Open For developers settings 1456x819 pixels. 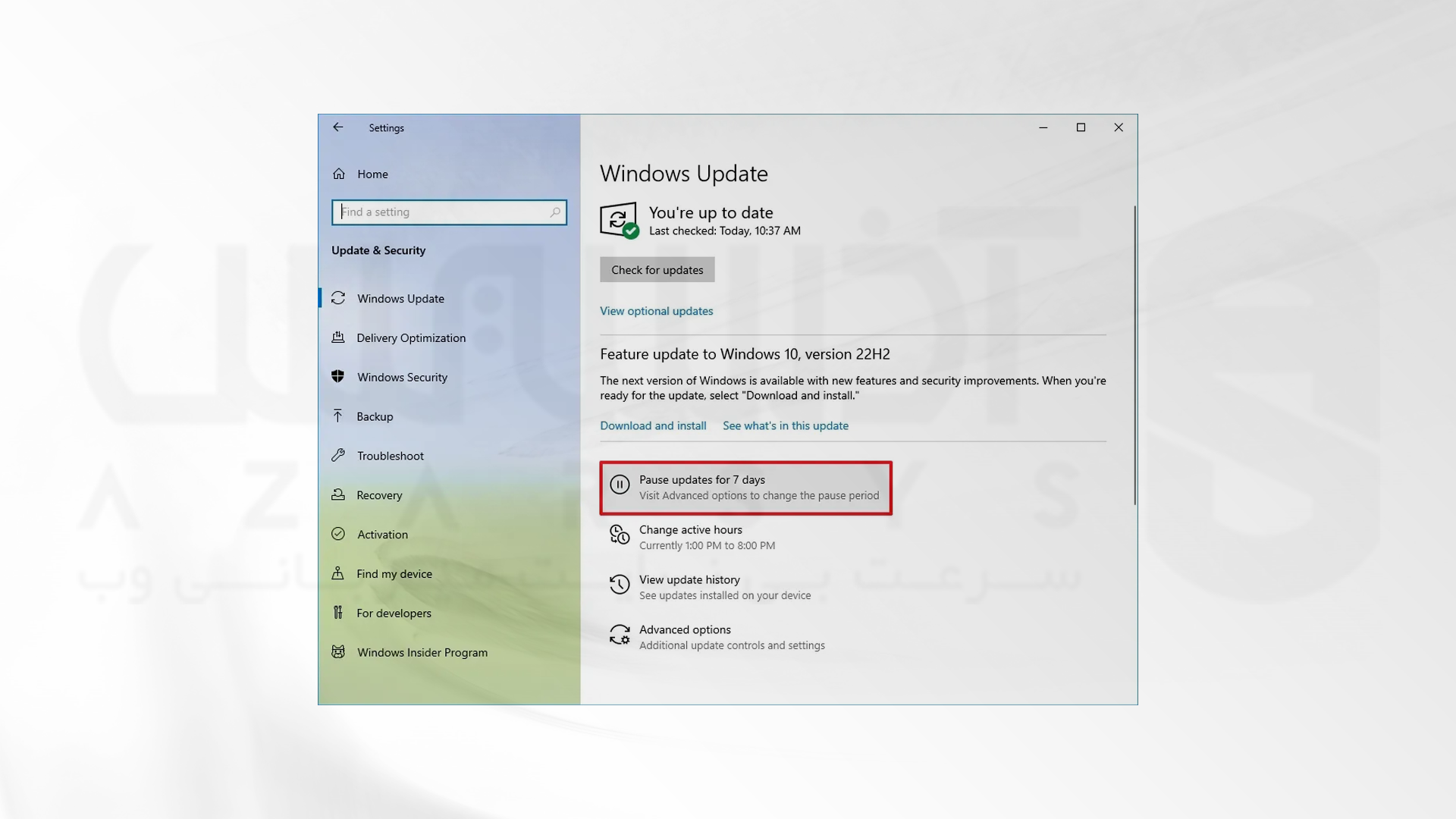[394, 613]
